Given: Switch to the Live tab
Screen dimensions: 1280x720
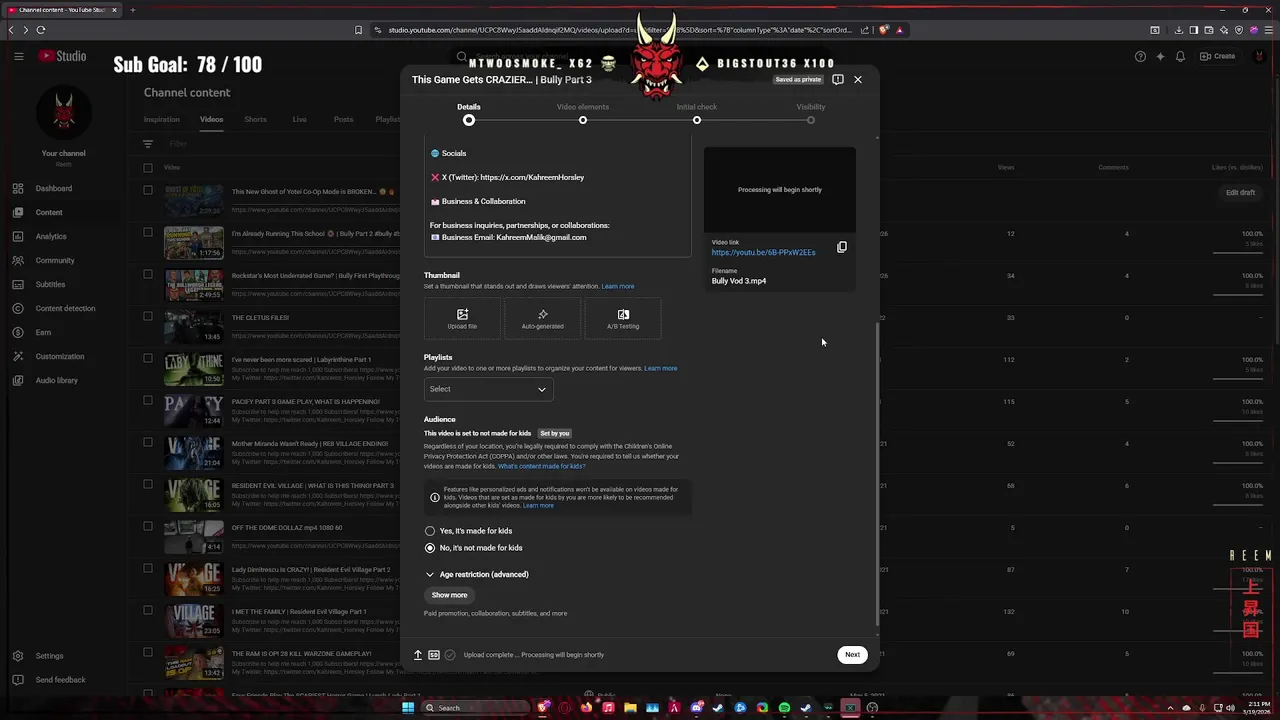Looking at the screenshot, I should click(299, 119).
